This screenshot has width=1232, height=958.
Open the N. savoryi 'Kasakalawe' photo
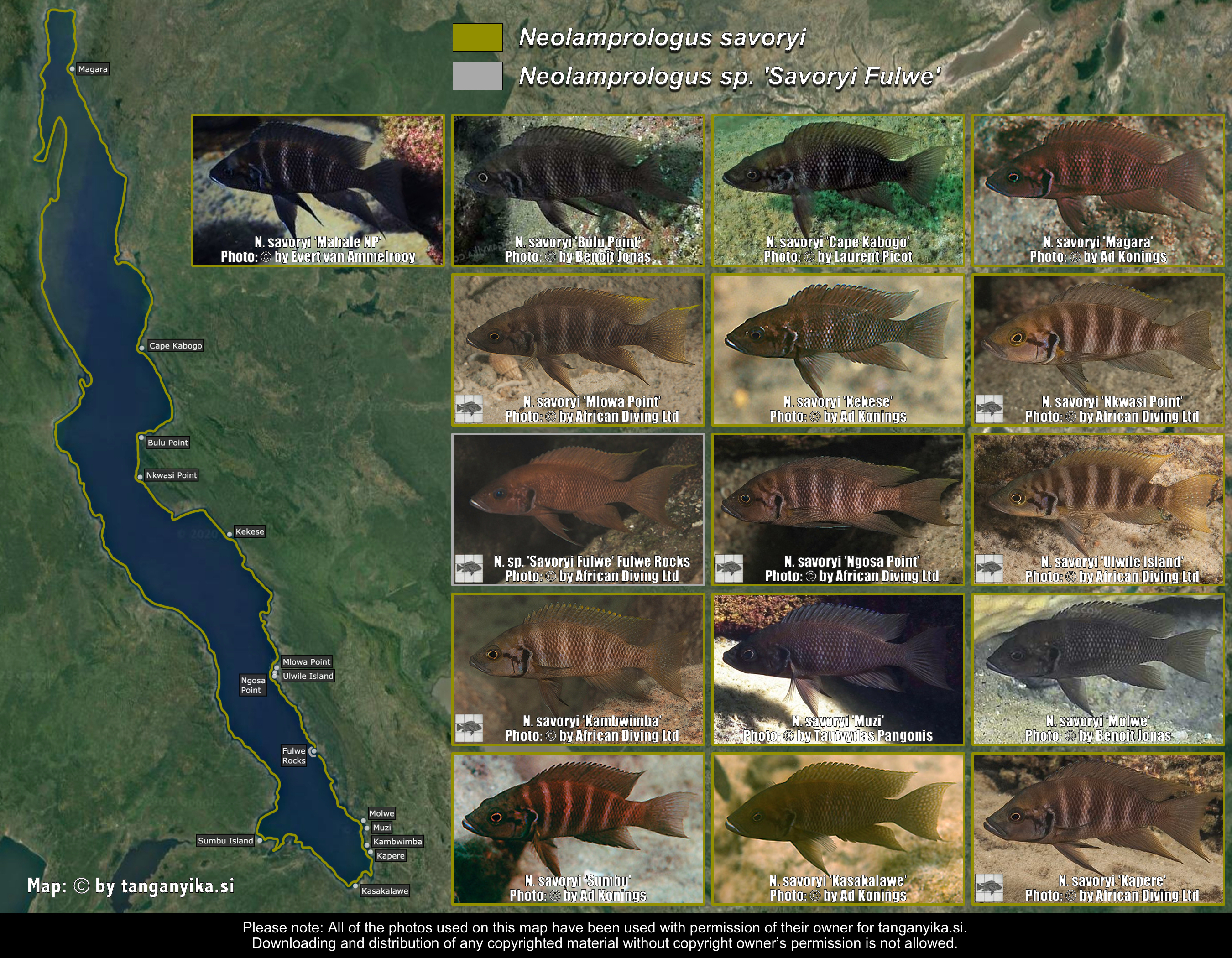838,829
